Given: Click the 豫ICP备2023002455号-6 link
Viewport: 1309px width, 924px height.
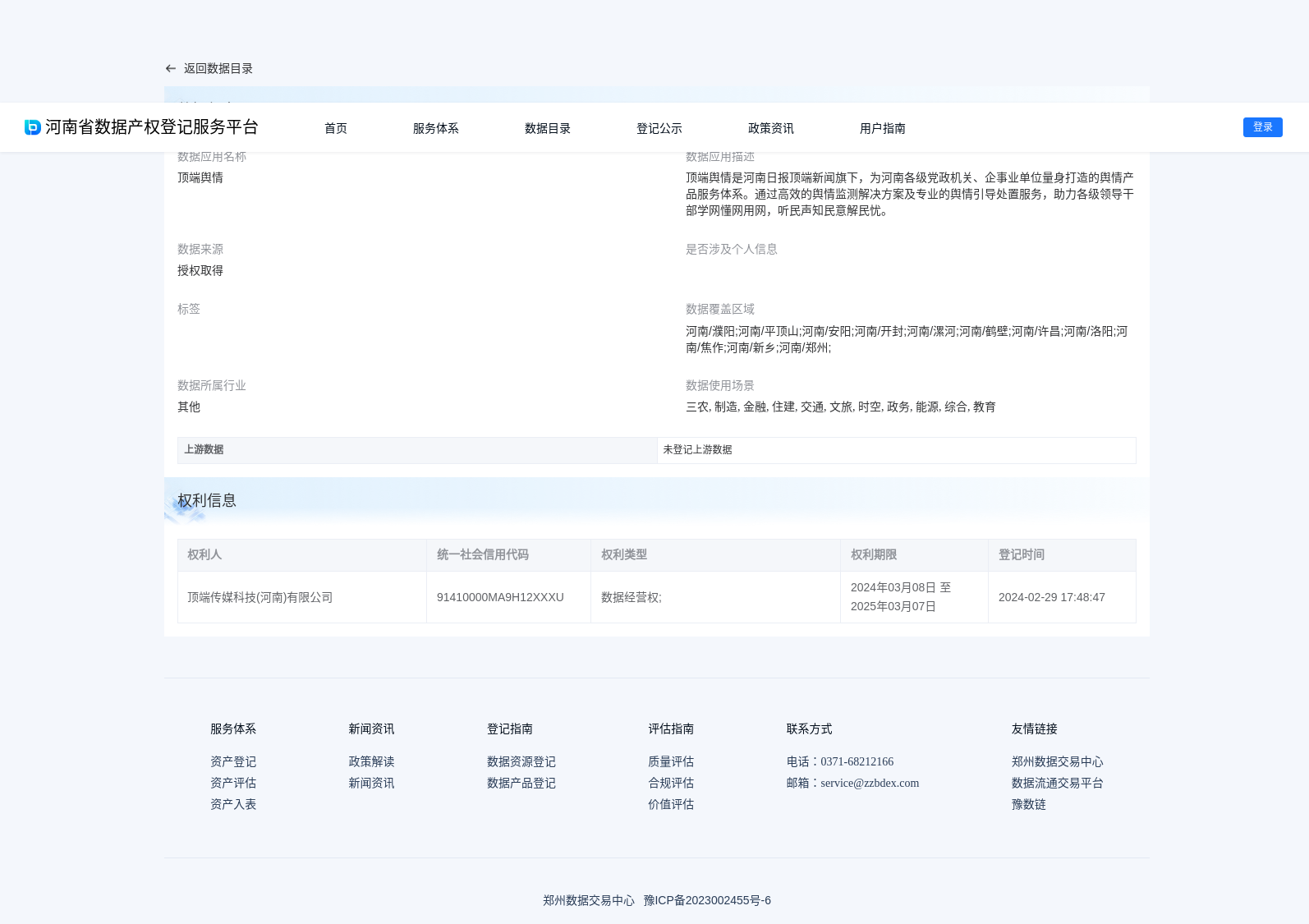Looking at the screenshot, I should (x=707, y=901).
